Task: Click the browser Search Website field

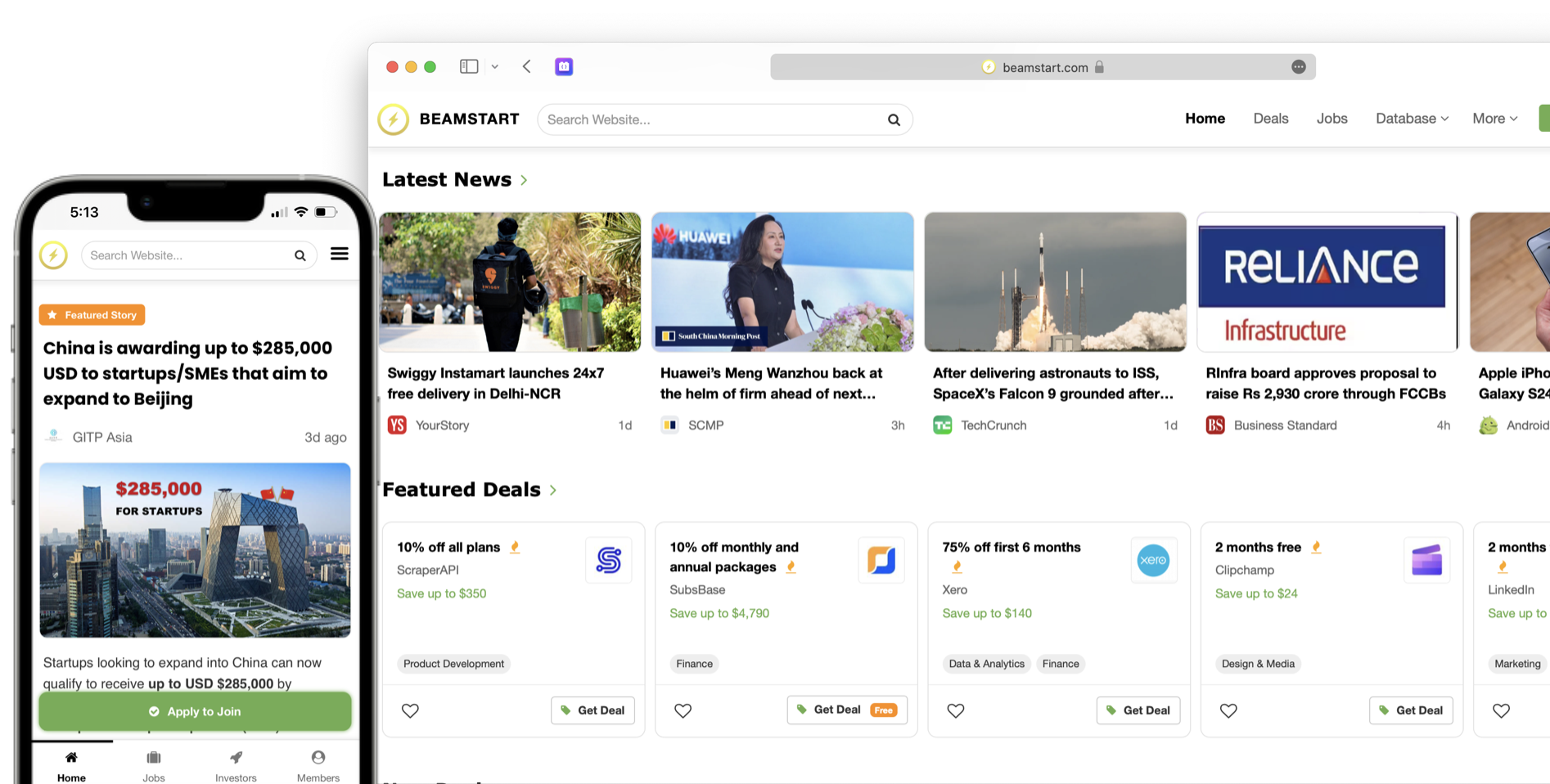Action: [724, 119]
